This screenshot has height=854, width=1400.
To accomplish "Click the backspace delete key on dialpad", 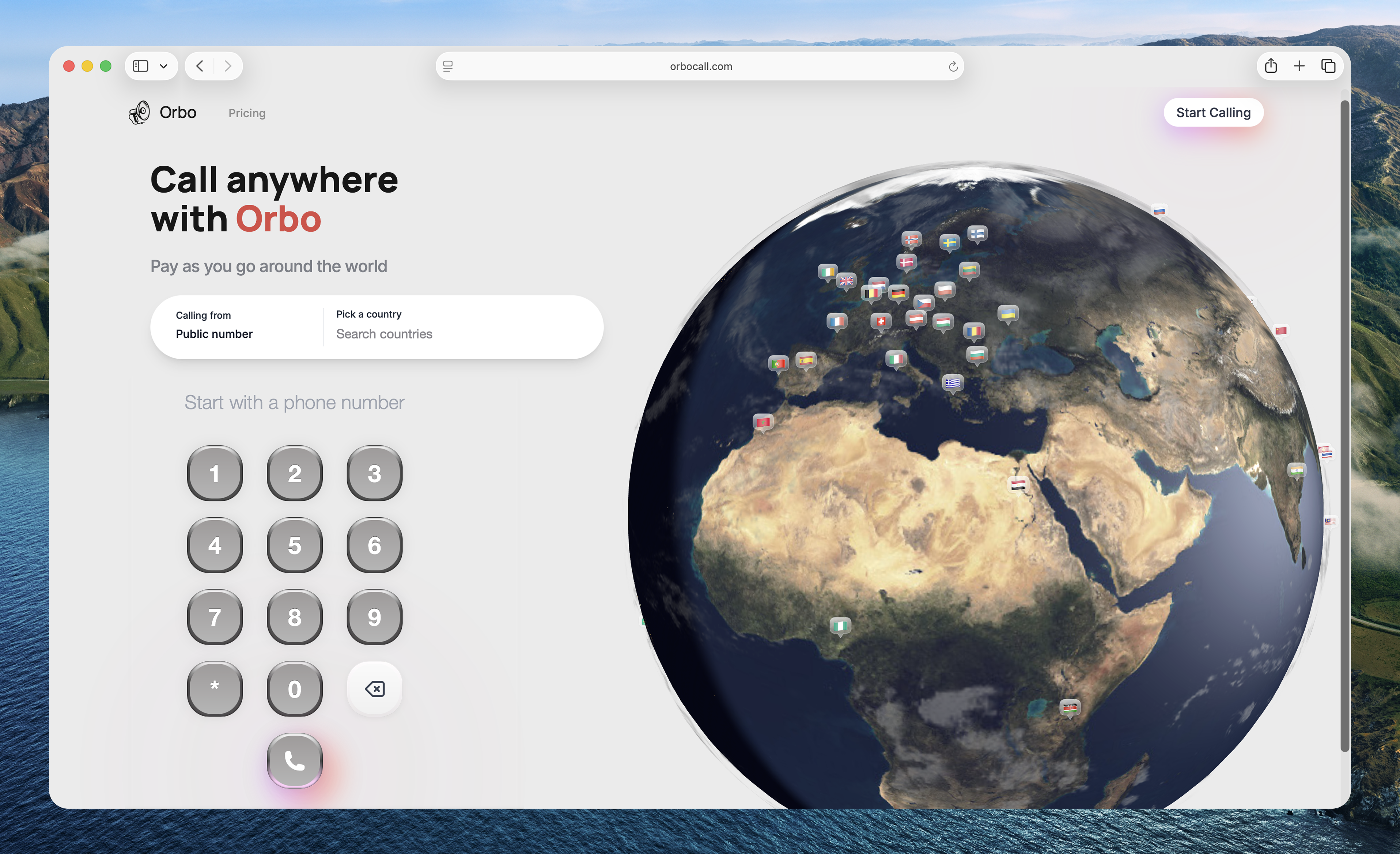I will [x=374, y=689].
